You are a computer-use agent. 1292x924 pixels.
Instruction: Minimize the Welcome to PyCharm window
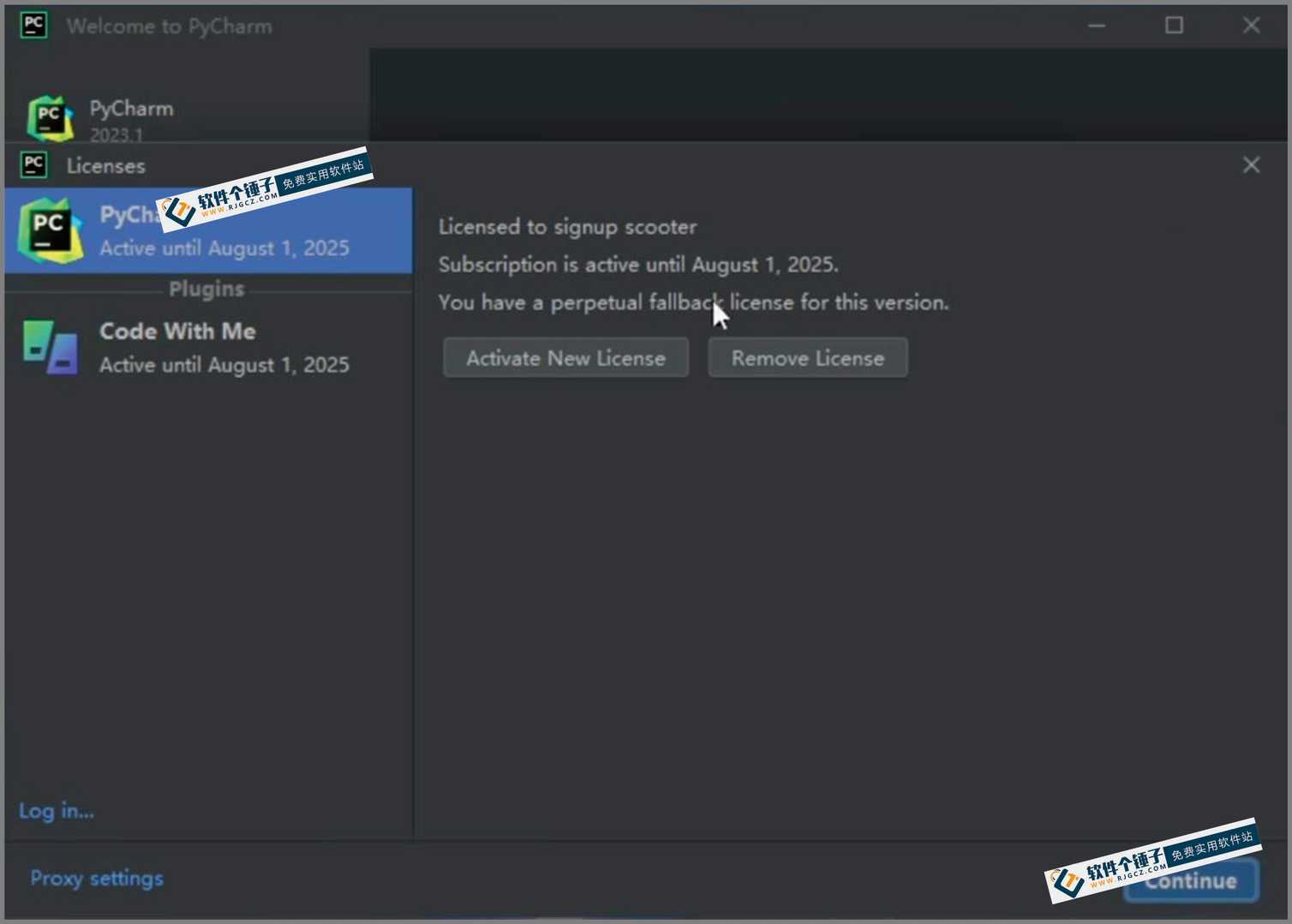pos(1097,26)
